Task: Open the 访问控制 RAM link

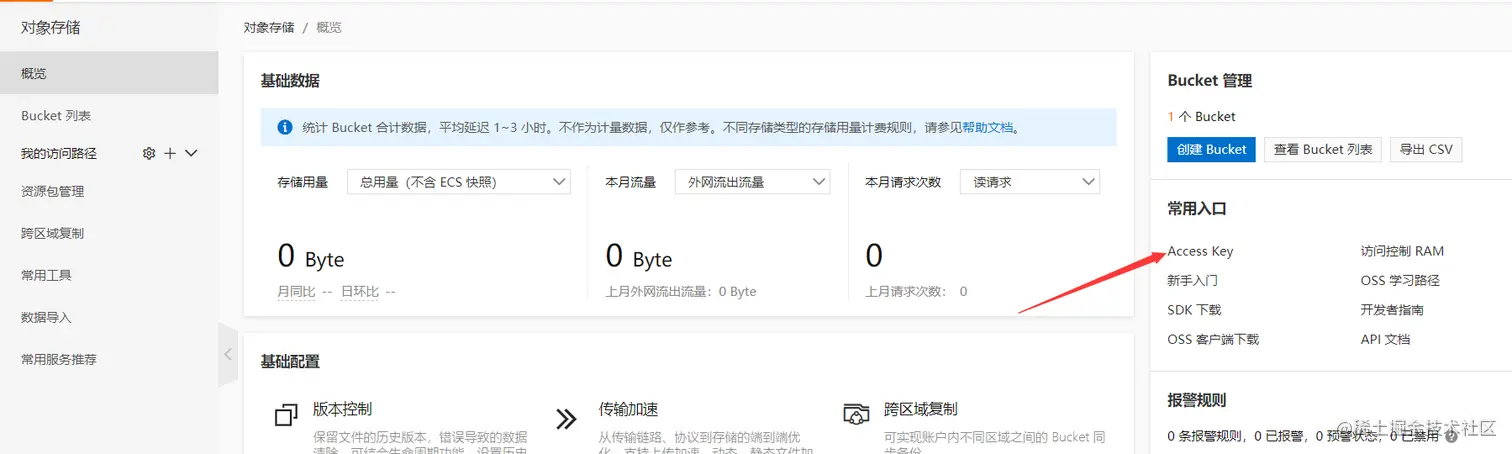Action: (1402, 251)
